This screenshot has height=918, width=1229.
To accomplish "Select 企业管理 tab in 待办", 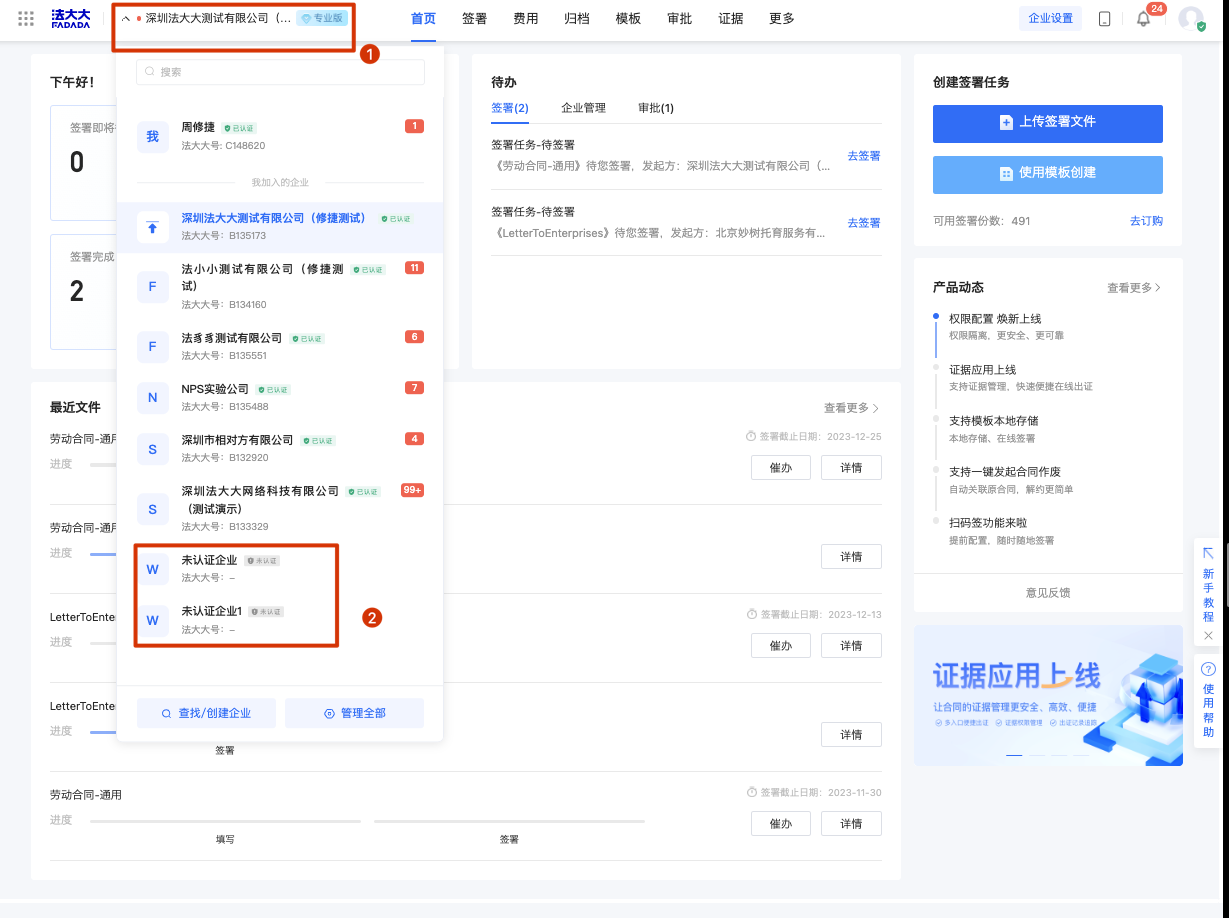I will [584, 108].
